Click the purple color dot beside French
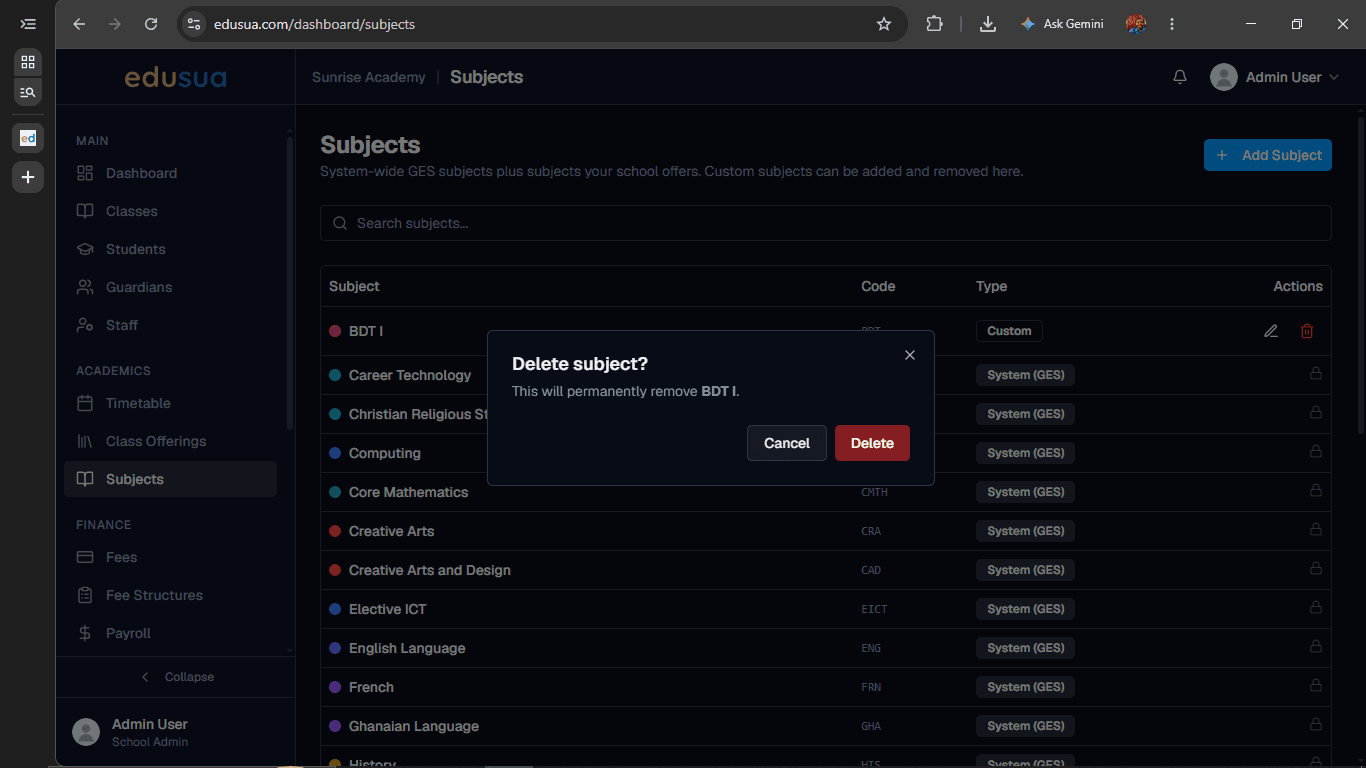 tap(335, 687)
